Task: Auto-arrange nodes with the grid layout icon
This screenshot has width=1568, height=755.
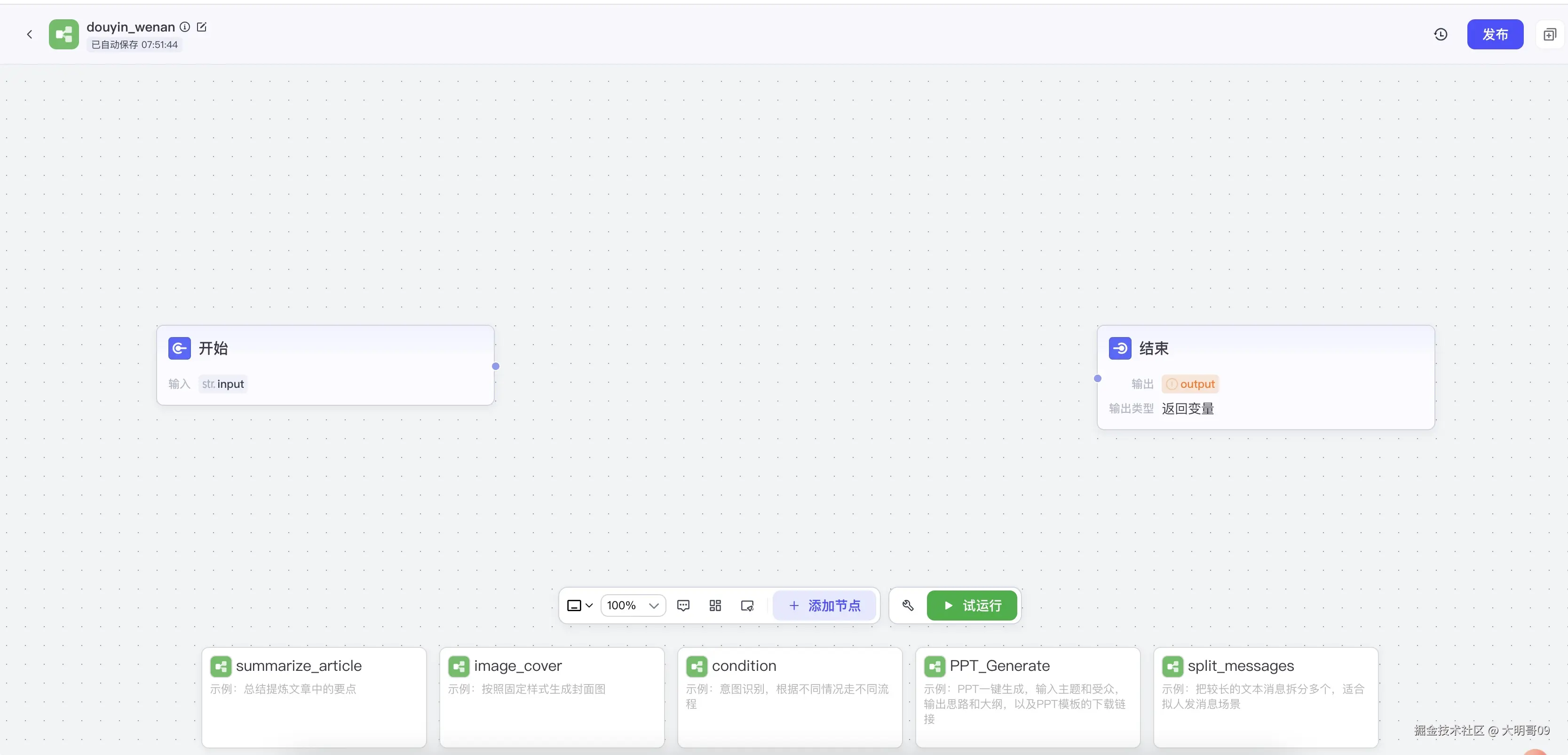Action: 715,606
